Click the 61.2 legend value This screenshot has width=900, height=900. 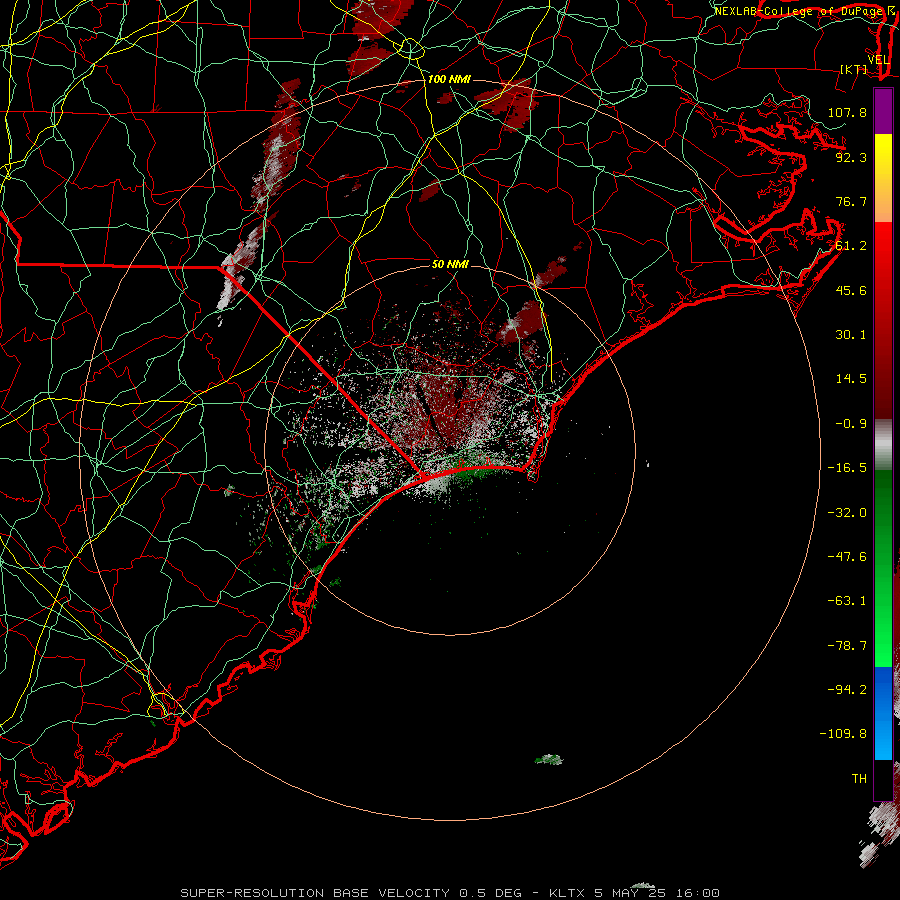(x=851, y=246)
